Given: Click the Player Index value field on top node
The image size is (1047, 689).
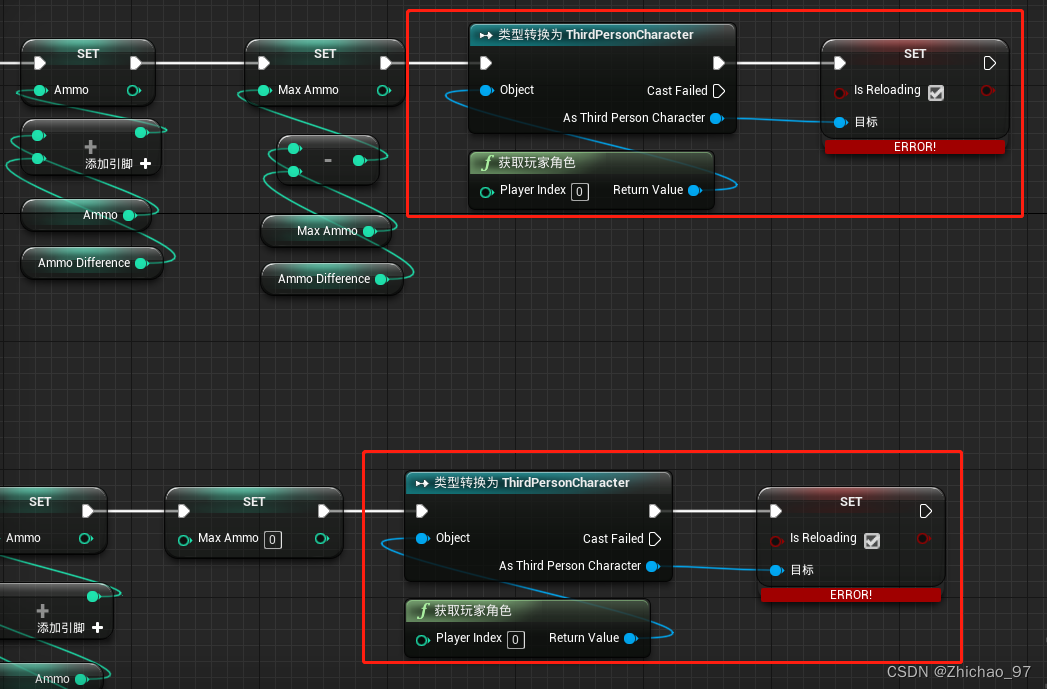Looking at the screenshot, I should [579, 191].
